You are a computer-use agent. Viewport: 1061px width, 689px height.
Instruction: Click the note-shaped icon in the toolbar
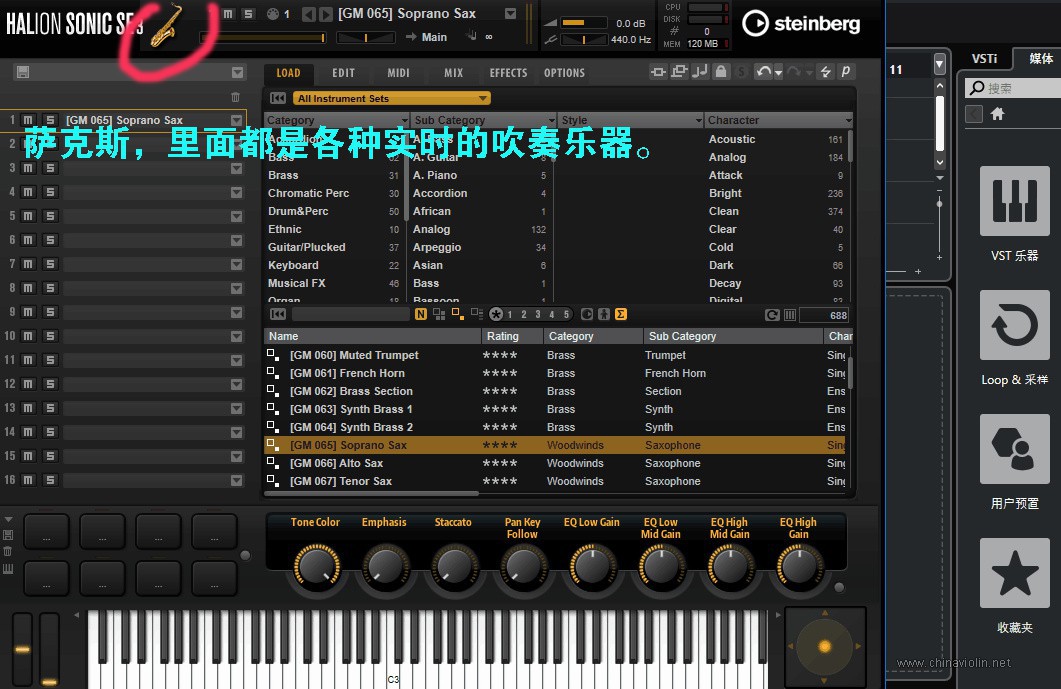click(700, 72)
